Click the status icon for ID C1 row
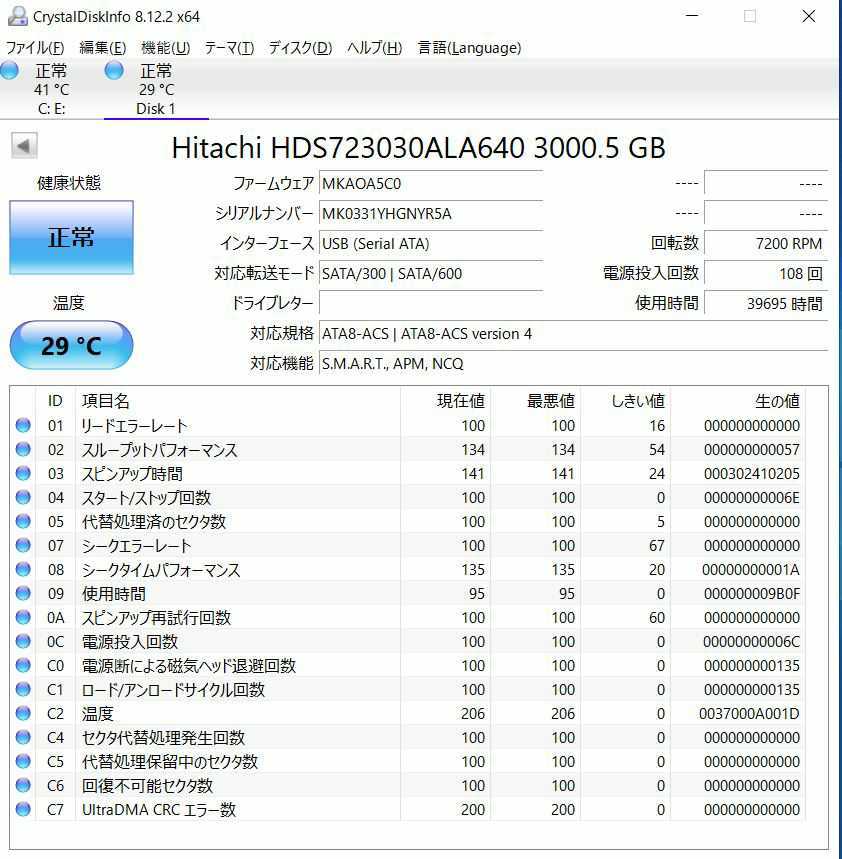 click(23, 689)
